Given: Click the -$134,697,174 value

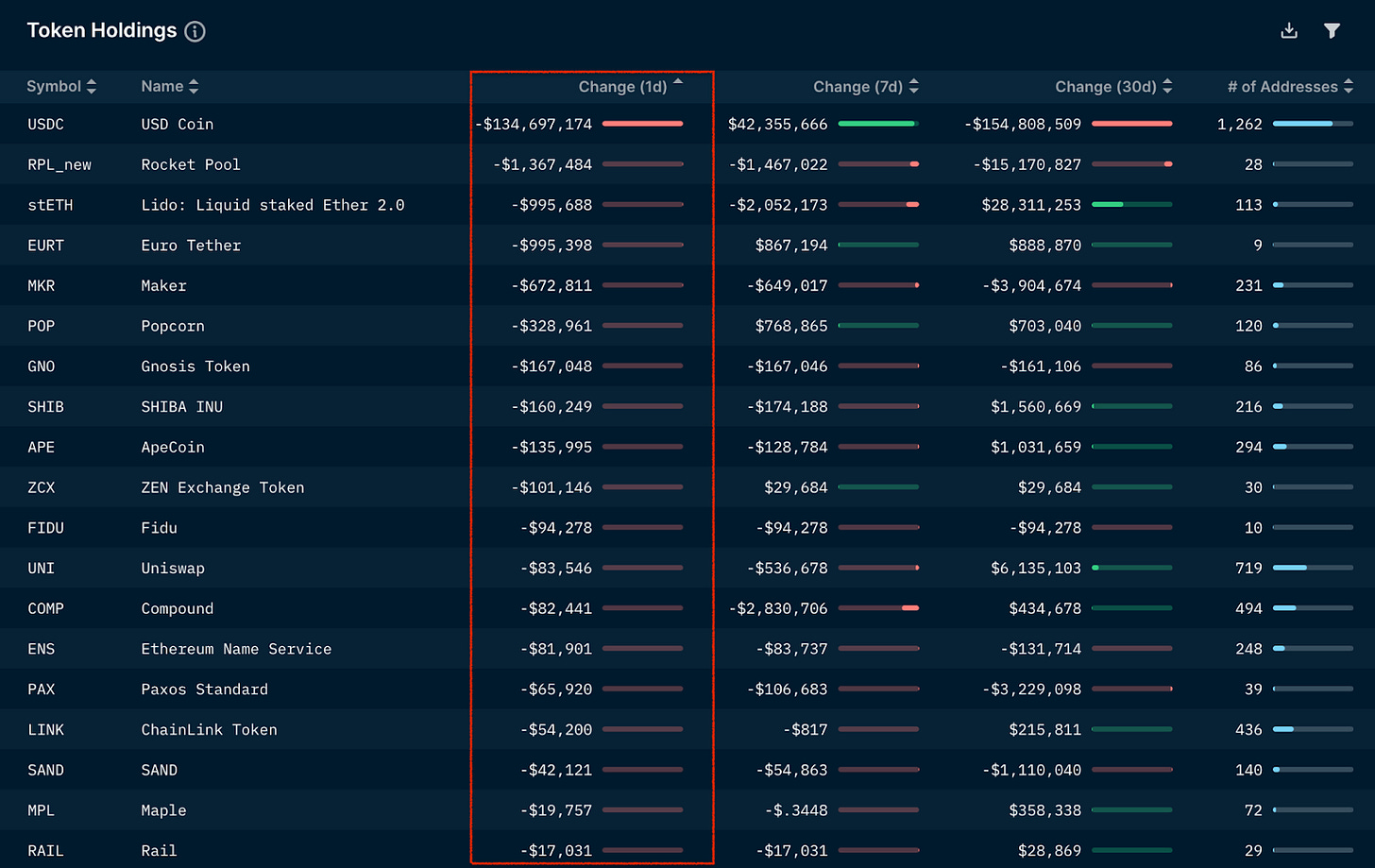Looking at the screenshot, I should click(534, 125).
